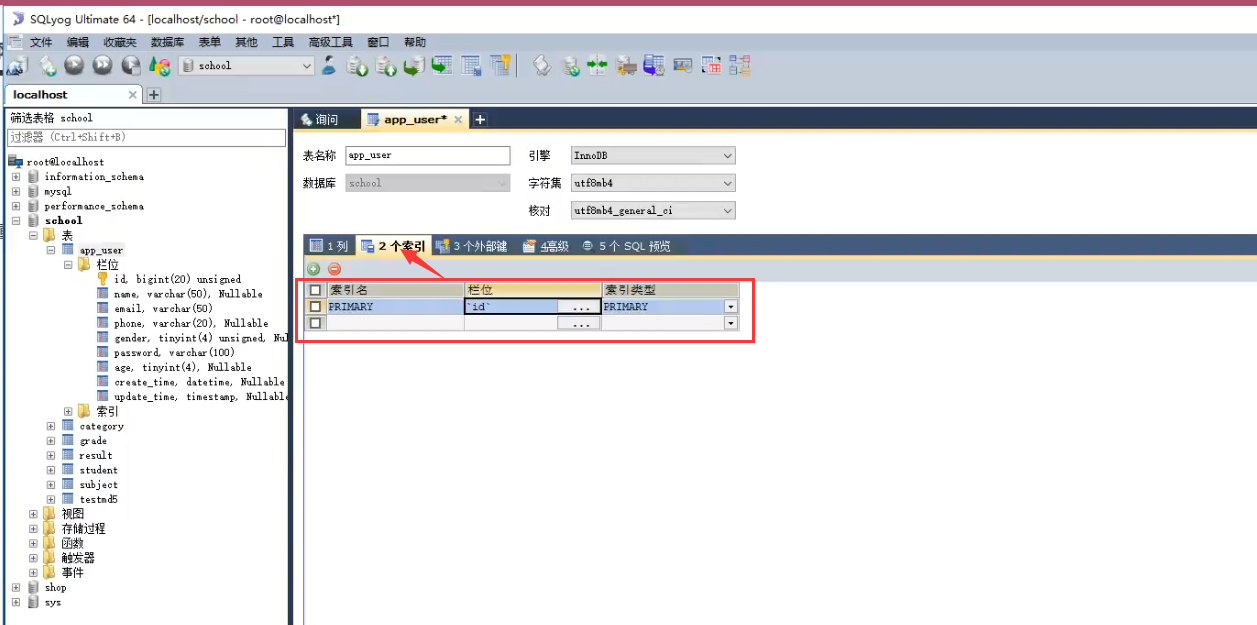The image size is (1257, 625).
Task: Click the execute query play icon
Action: coord(74,66)
